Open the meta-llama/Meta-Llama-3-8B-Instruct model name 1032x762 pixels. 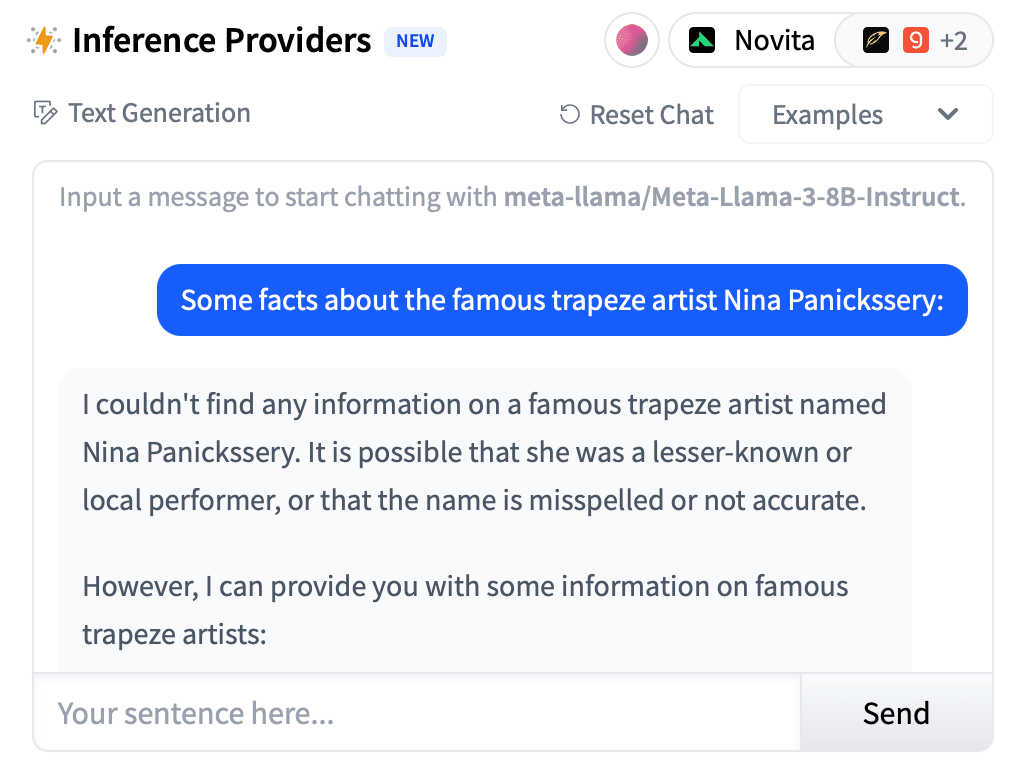732,196
